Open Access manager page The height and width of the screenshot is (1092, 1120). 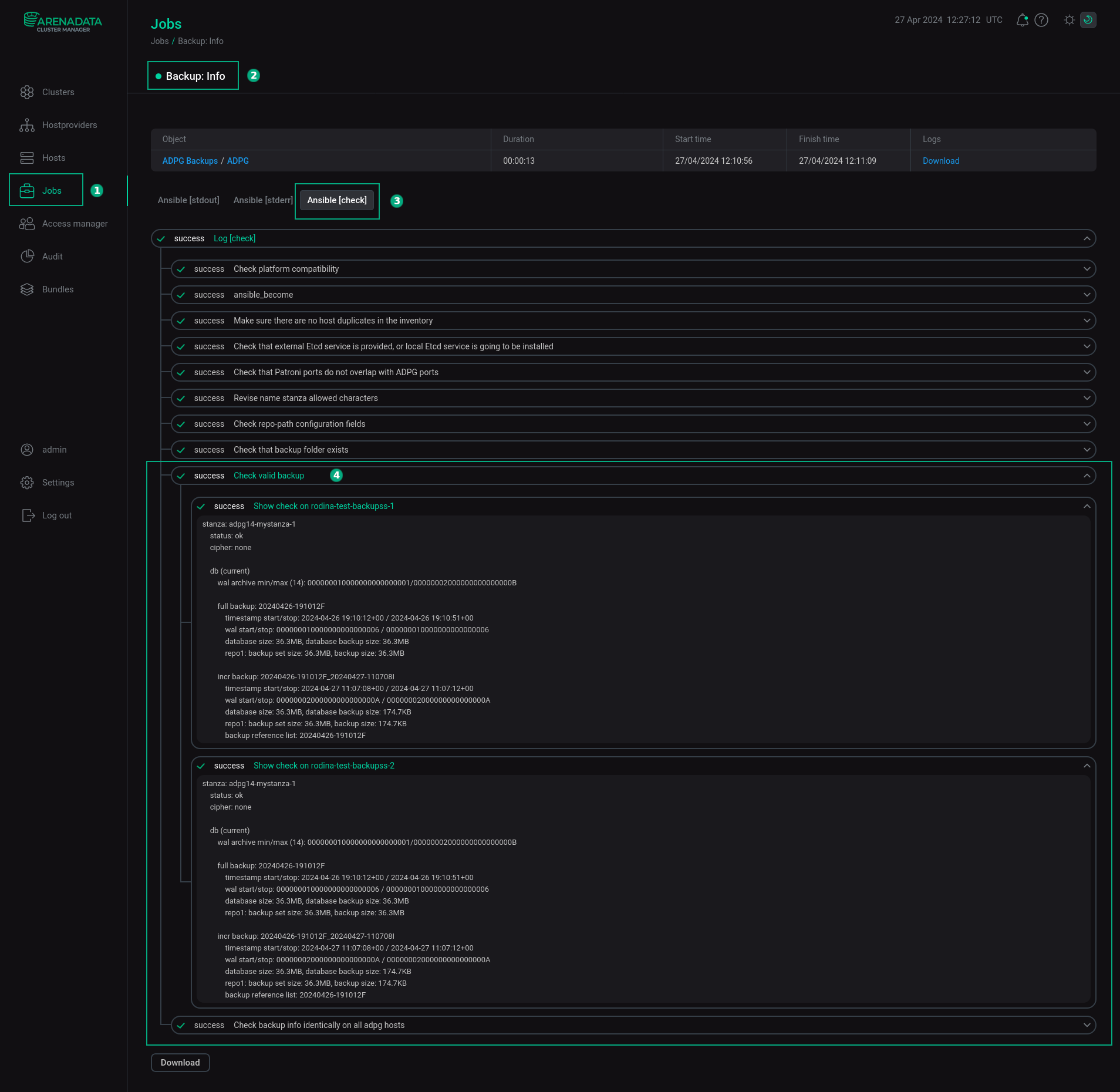tap(75, 224)
